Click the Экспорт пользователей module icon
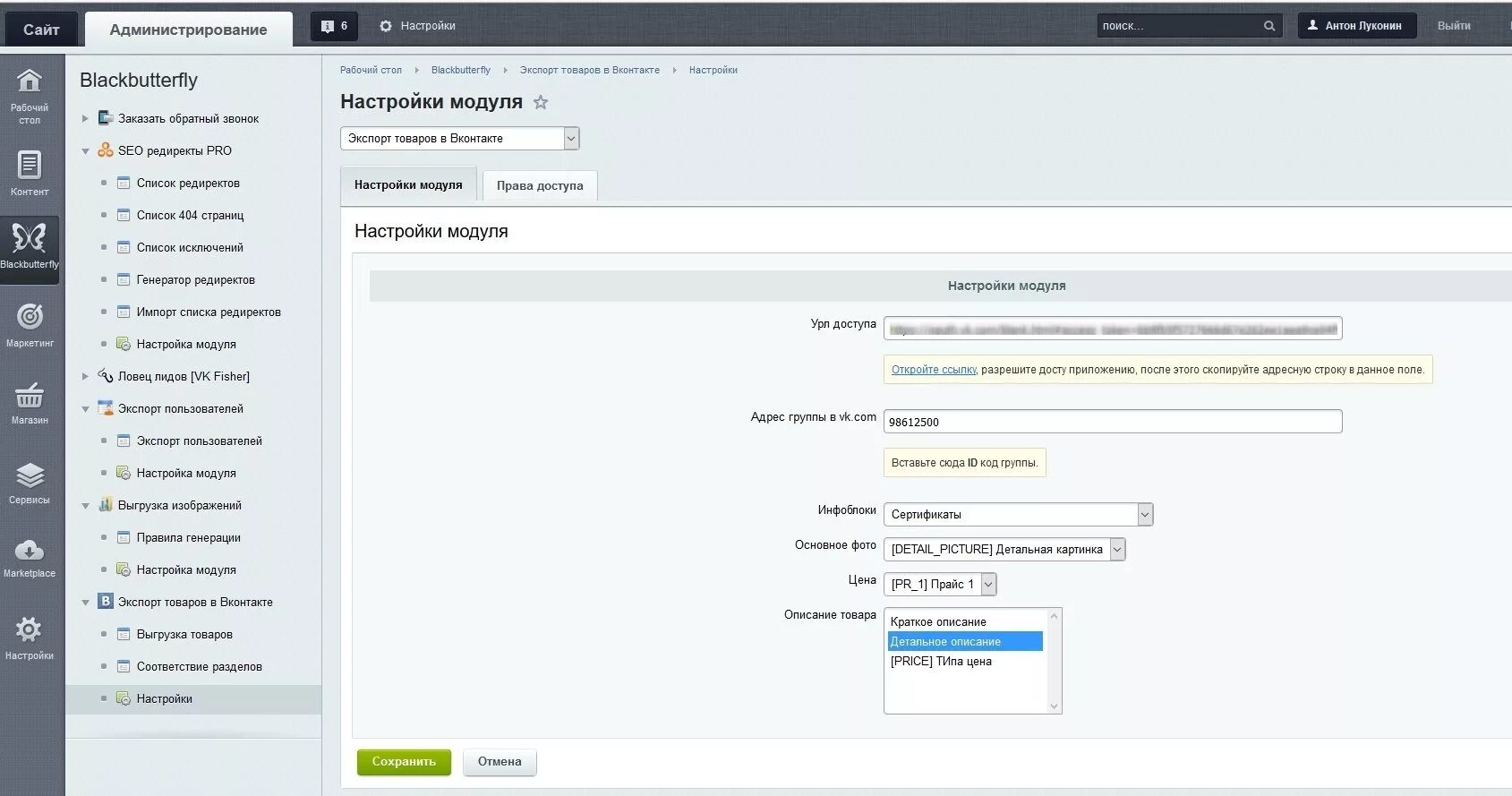 click(x=106, y=408)
